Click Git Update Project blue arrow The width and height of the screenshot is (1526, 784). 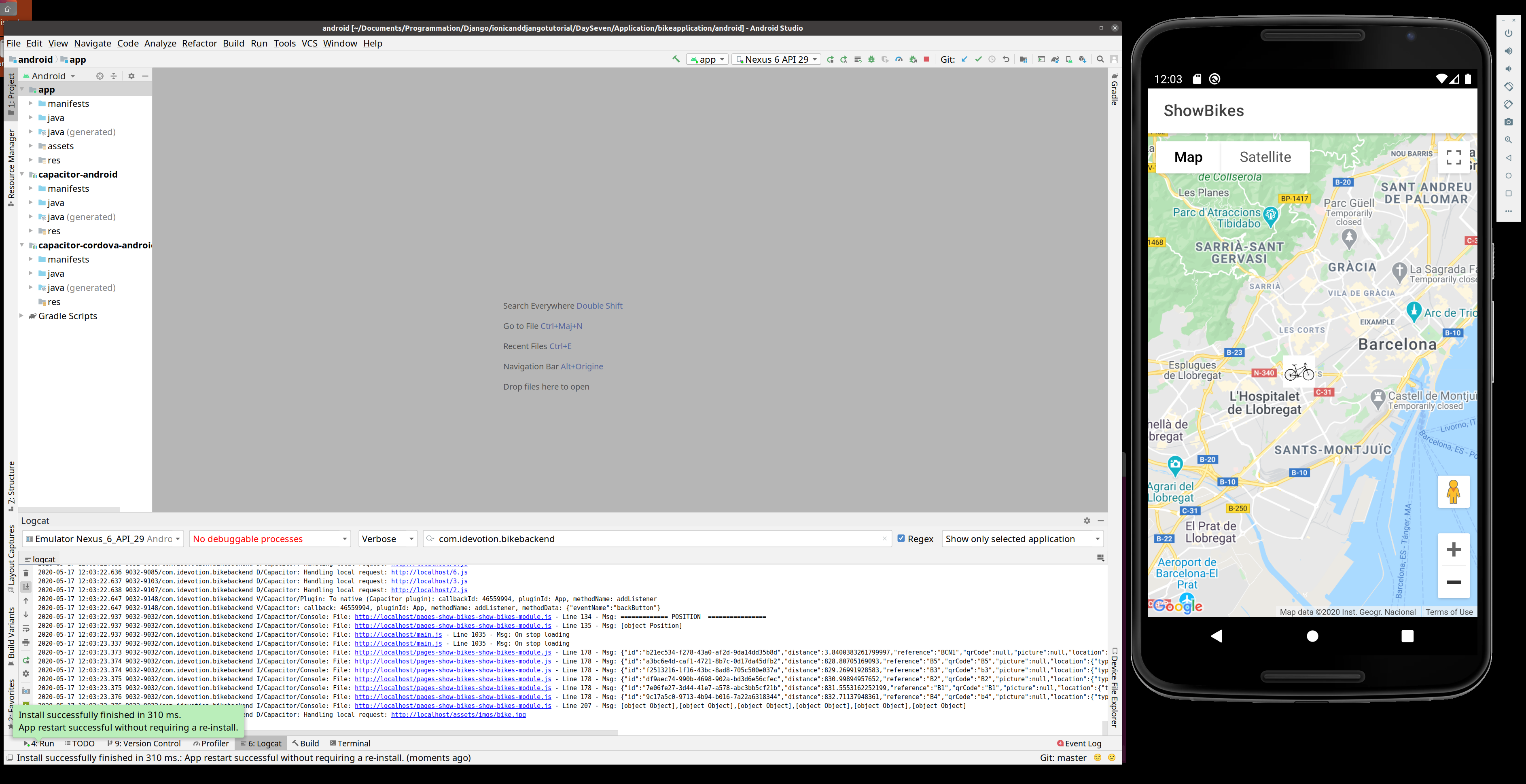click(964, 59)
